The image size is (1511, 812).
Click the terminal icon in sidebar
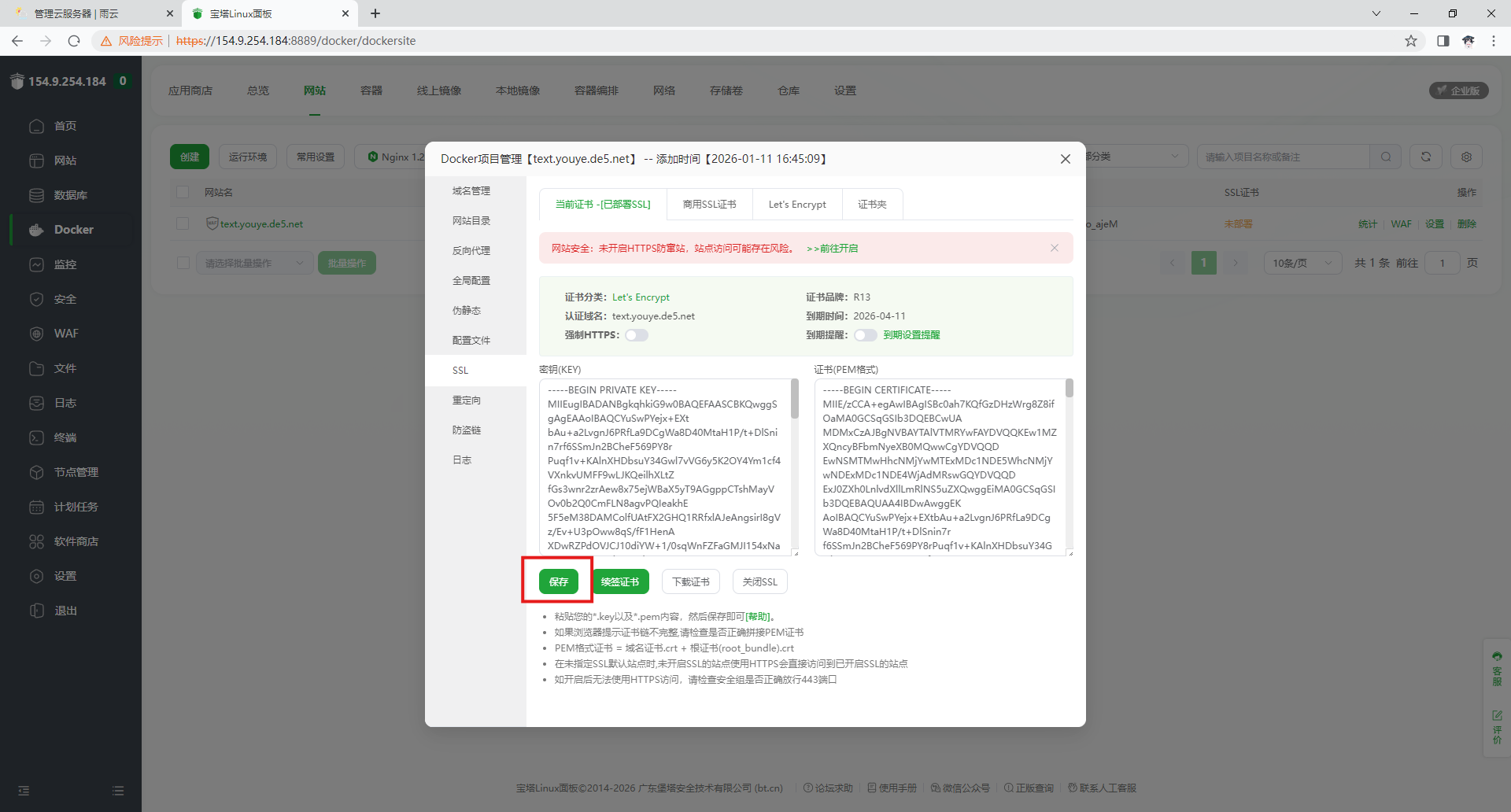click(36, 437)
